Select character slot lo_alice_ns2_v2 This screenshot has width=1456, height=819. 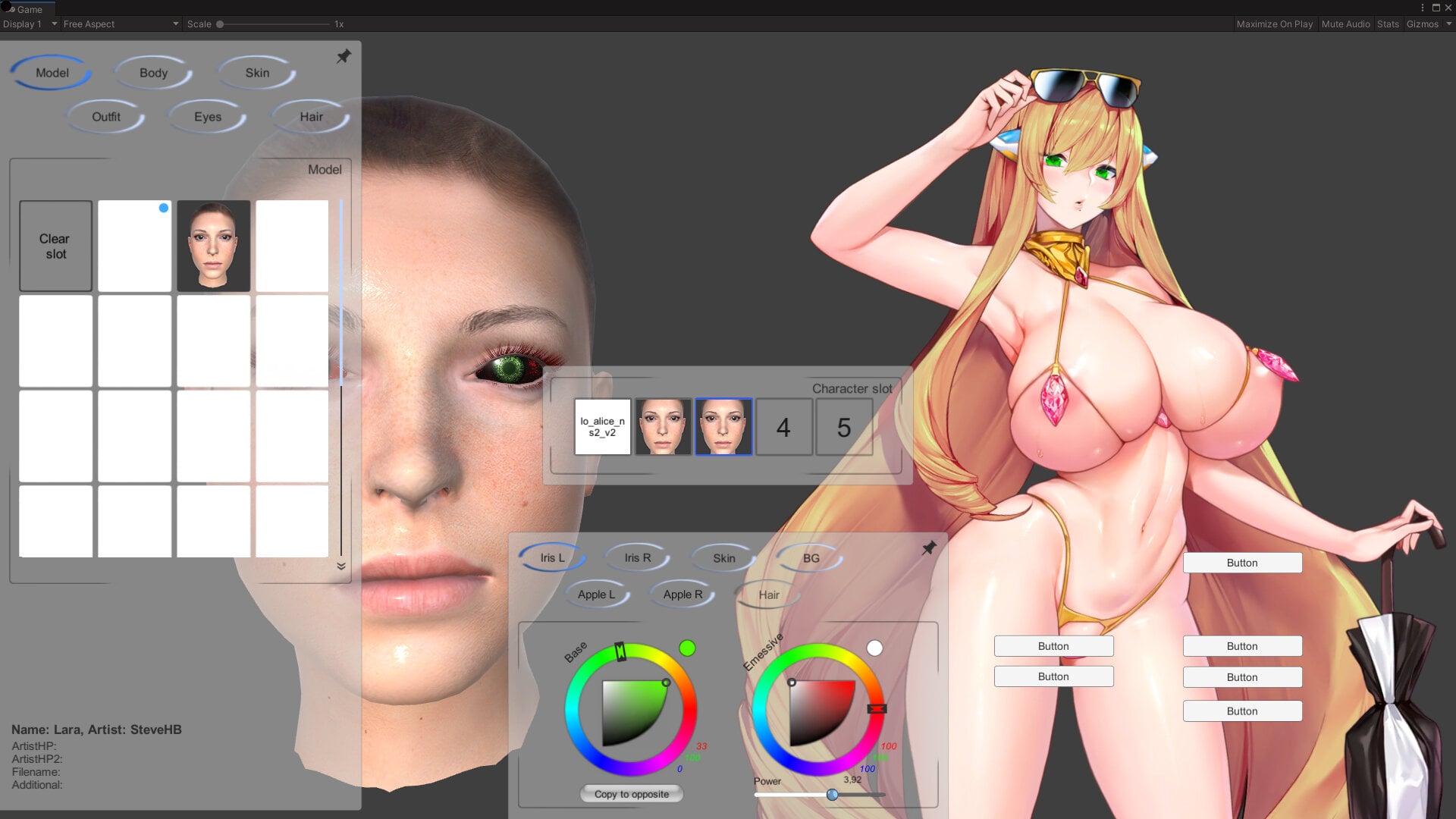[x=603, y=427]
